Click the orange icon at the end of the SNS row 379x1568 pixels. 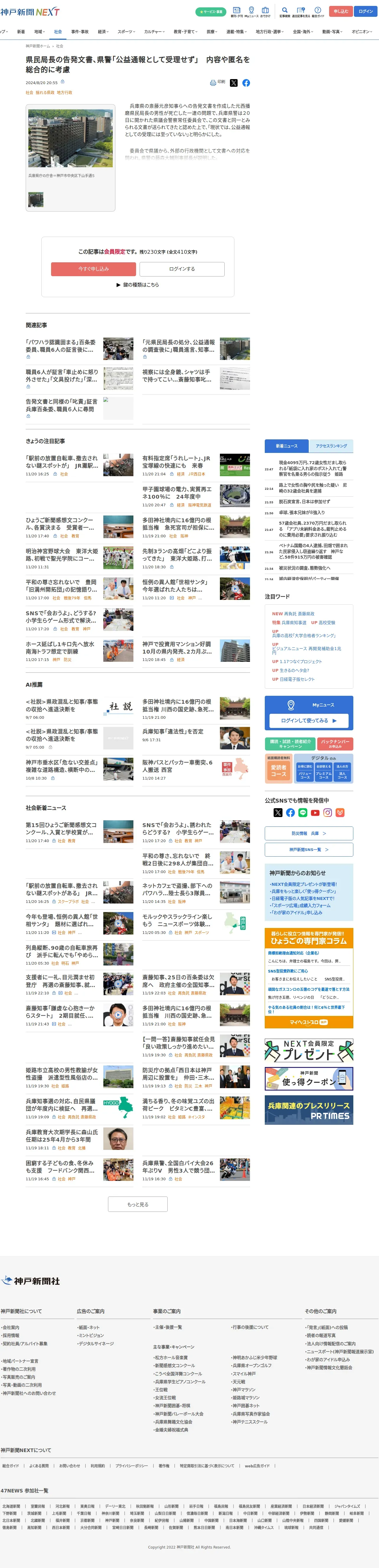tap(340, 813)
